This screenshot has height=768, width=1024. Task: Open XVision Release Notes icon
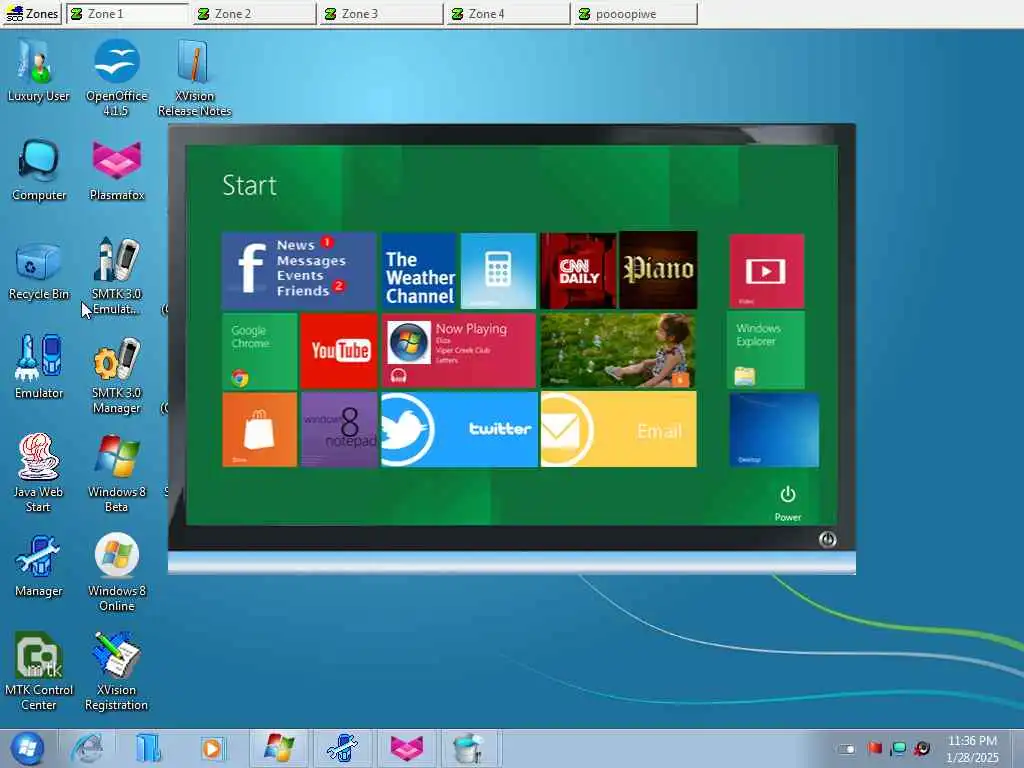click(194, 77)
